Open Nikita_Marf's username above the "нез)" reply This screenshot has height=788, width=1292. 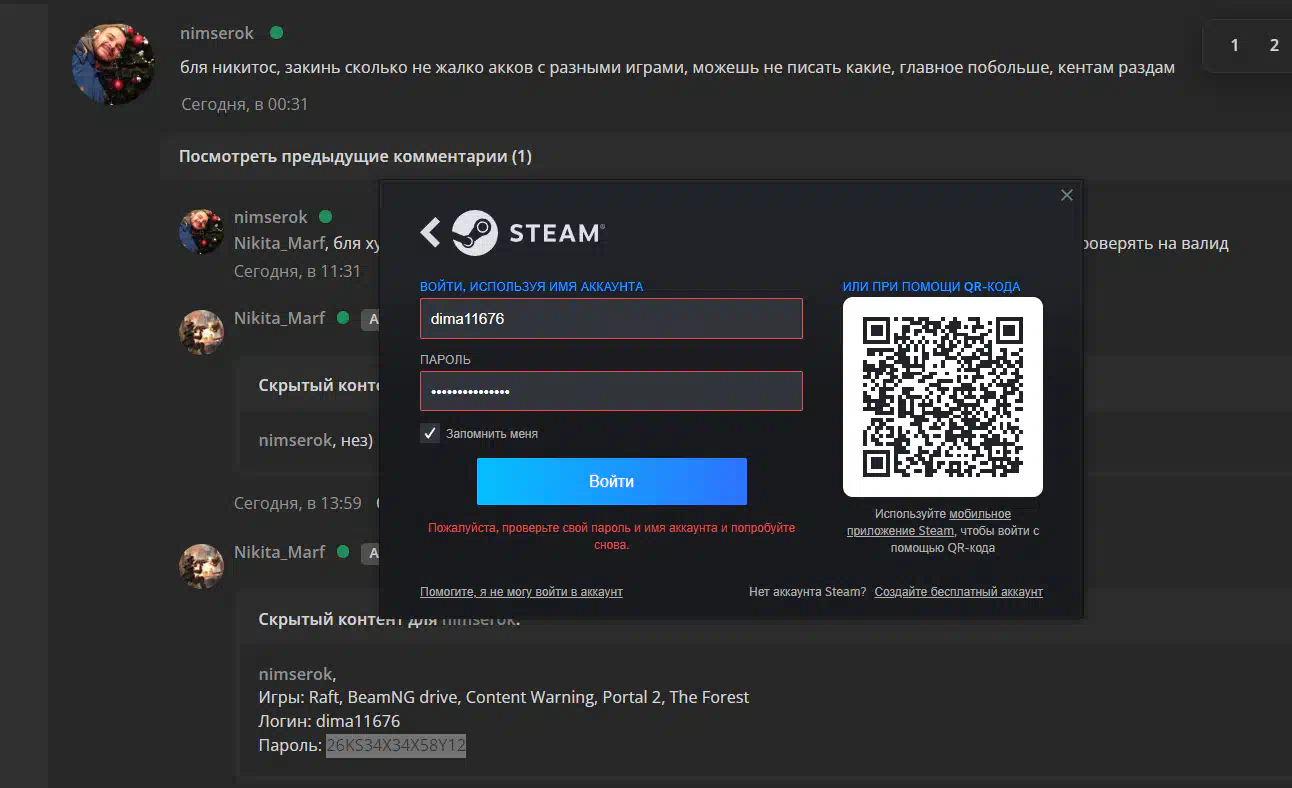[279, 318]
